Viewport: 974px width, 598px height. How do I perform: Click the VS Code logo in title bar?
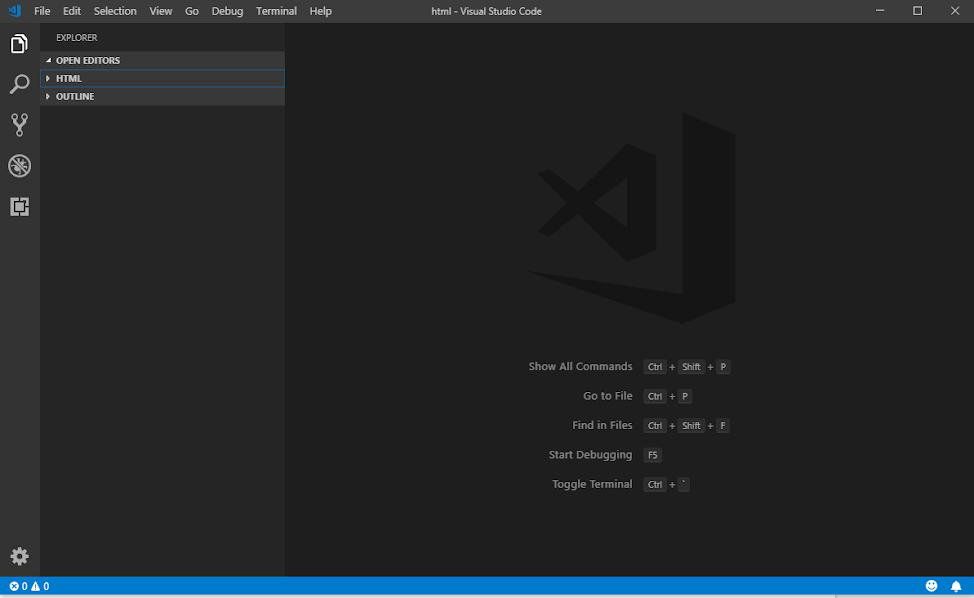pos(14,11)
